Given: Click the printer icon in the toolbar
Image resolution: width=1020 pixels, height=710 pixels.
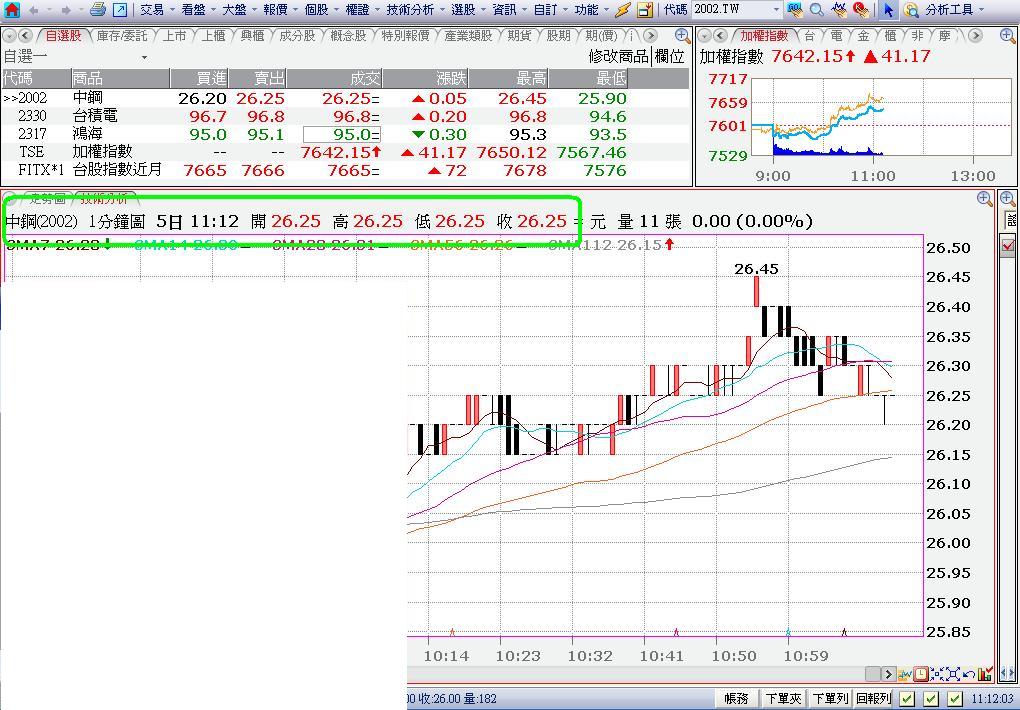Looking at the screenshot, I should [98, 9].
